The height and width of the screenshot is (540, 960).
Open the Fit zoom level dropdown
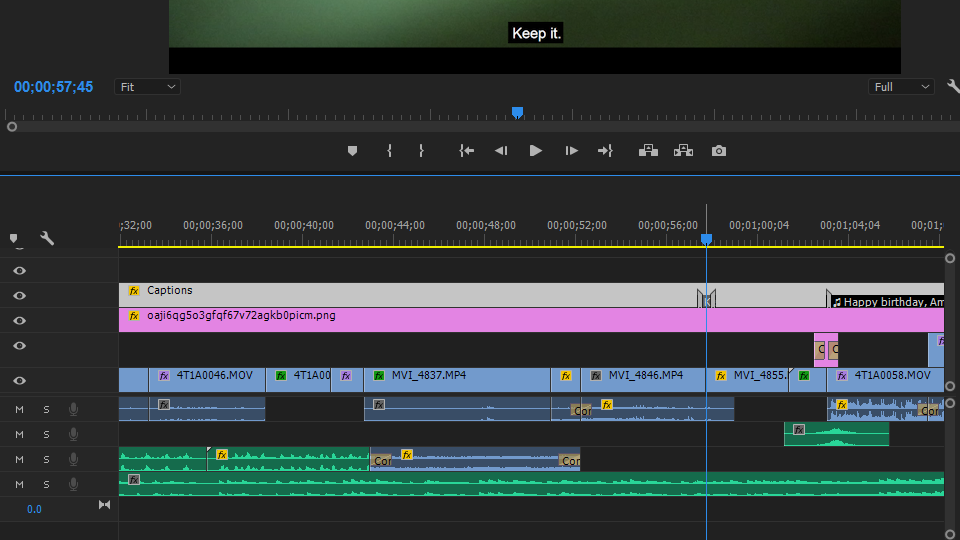pyautogui.click(x=147, y=87)
